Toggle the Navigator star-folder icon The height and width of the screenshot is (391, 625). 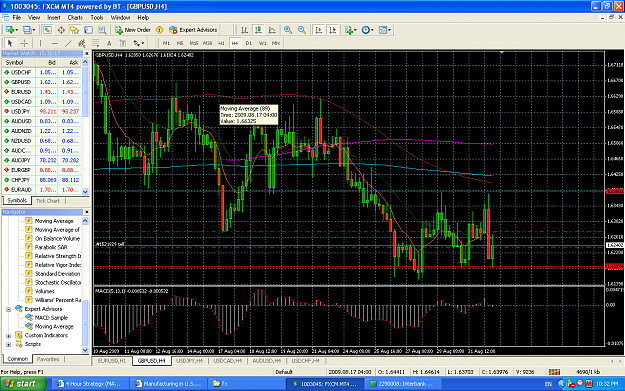(x=74, y=30)
